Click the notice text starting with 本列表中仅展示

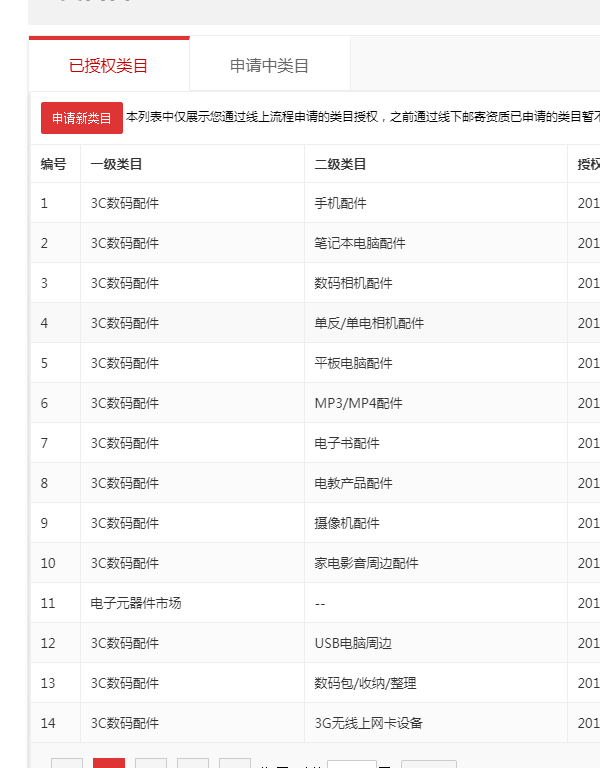pos(363,117)
